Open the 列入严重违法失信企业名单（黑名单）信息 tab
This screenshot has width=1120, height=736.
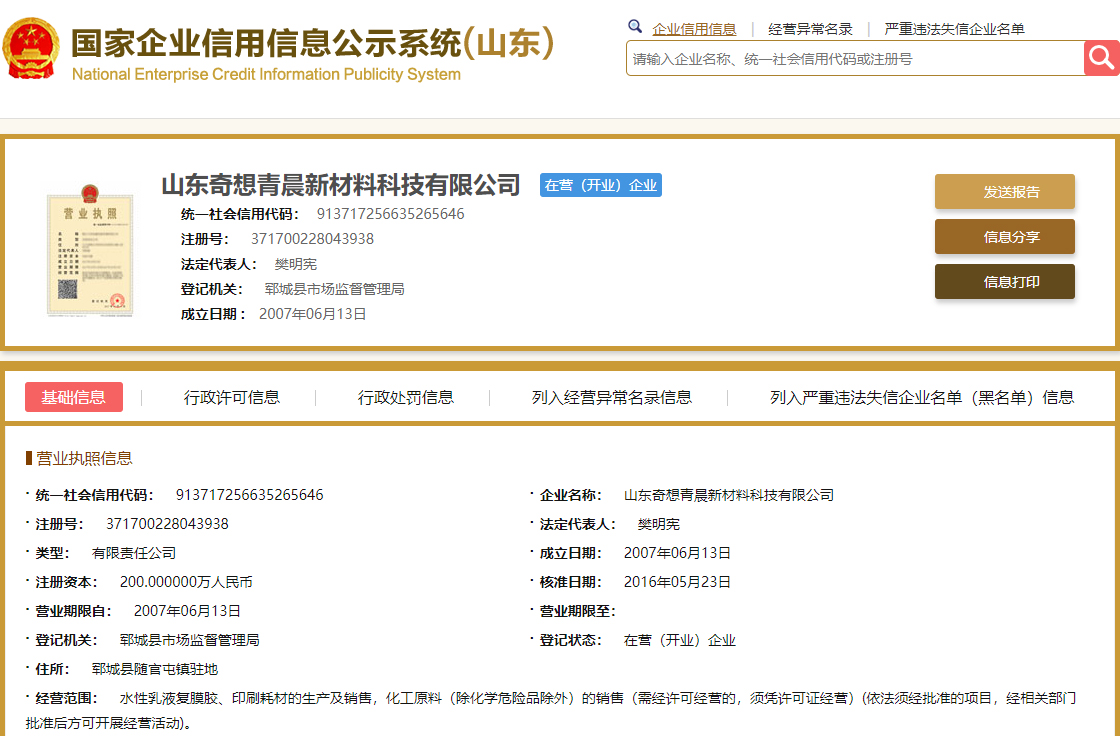point(921,397)
